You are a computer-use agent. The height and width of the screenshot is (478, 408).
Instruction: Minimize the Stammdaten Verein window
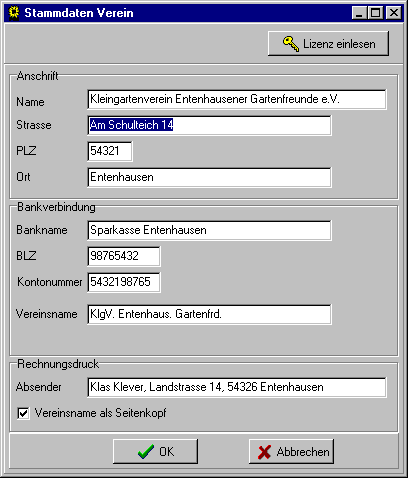tap(359, 13)
